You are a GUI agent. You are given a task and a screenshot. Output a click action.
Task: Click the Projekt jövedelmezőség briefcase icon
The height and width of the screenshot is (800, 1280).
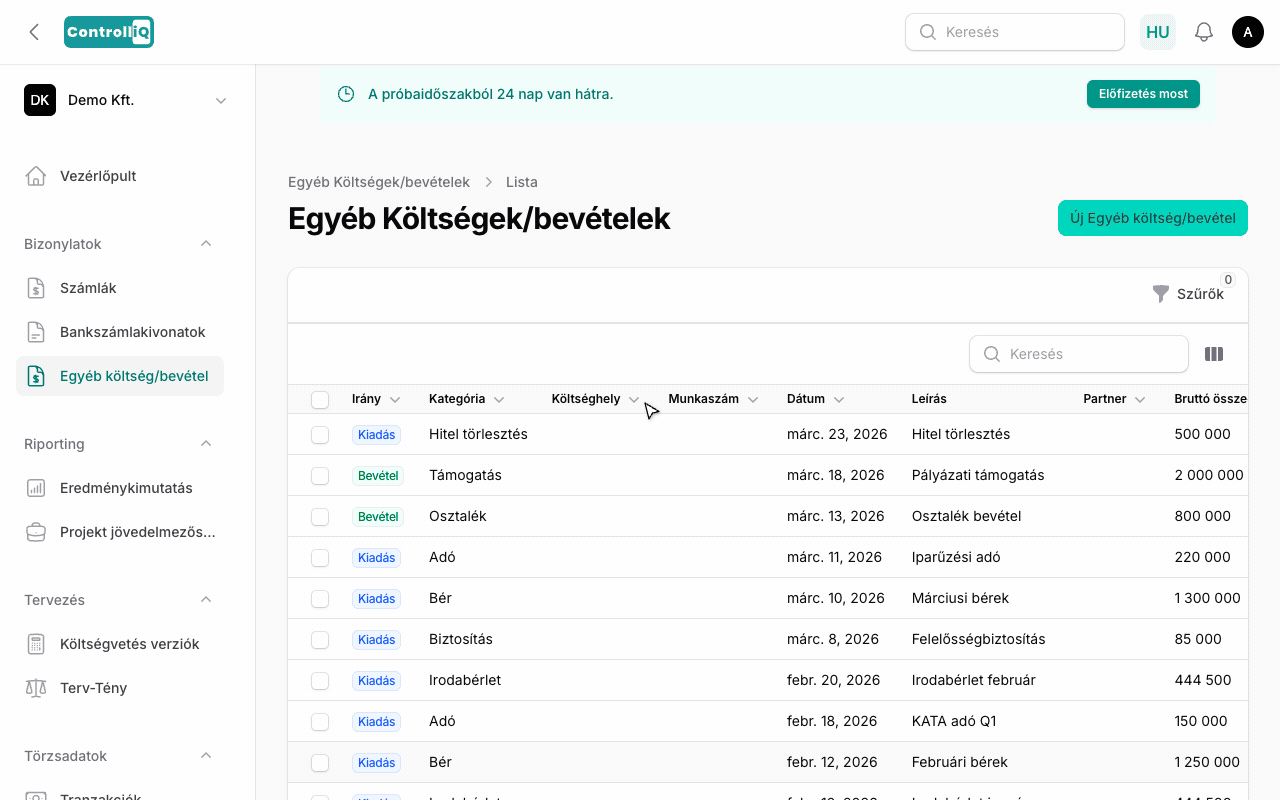(x=36, y=532)
